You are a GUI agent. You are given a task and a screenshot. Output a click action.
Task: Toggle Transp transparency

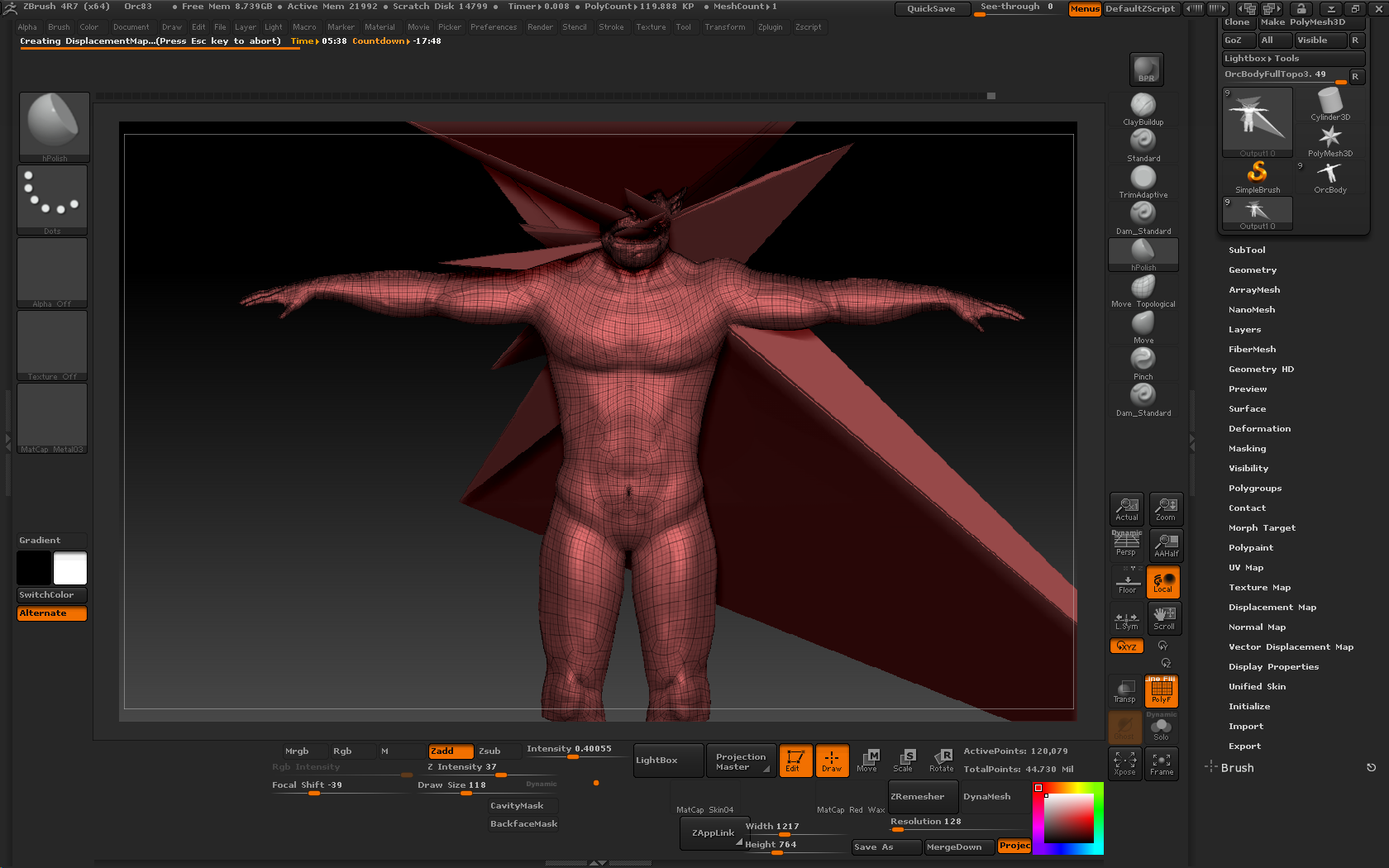tap(1124, 691)
